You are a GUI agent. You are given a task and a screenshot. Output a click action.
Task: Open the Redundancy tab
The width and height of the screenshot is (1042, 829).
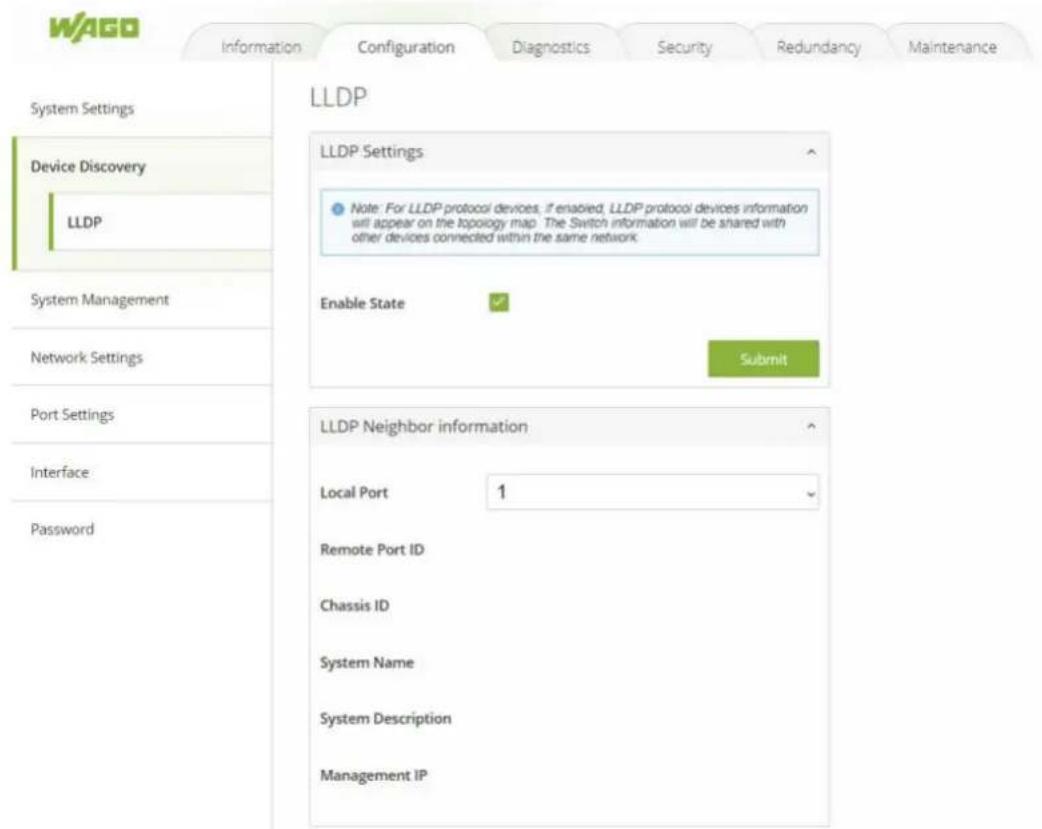[x=818, y=47]
